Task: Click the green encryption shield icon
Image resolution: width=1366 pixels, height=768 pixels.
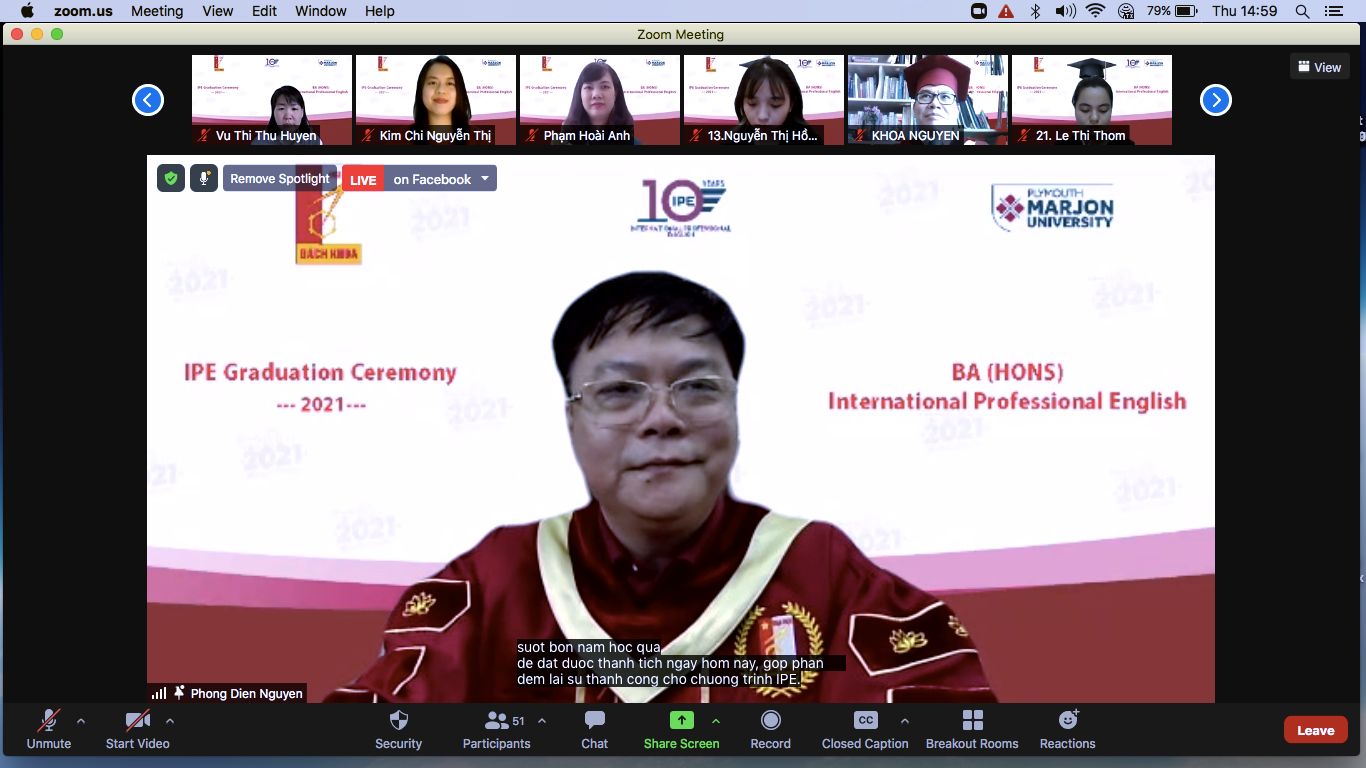Action: [x=171, y=179]
